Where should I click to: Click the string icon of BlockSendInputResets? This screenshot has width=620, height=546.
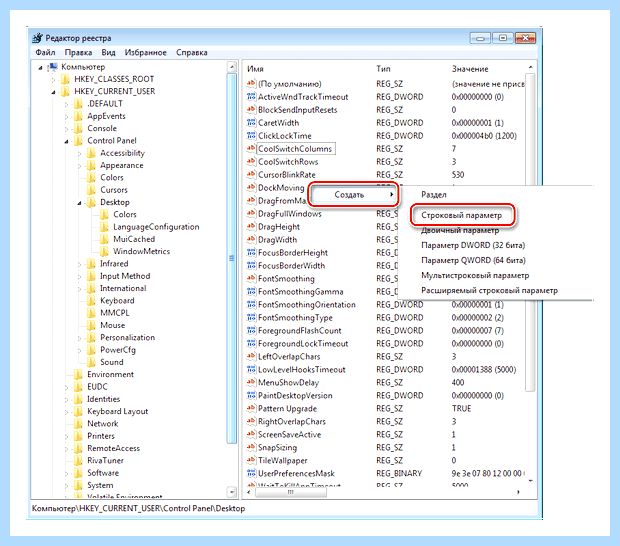pyautogui.click(x=251, y=110)
